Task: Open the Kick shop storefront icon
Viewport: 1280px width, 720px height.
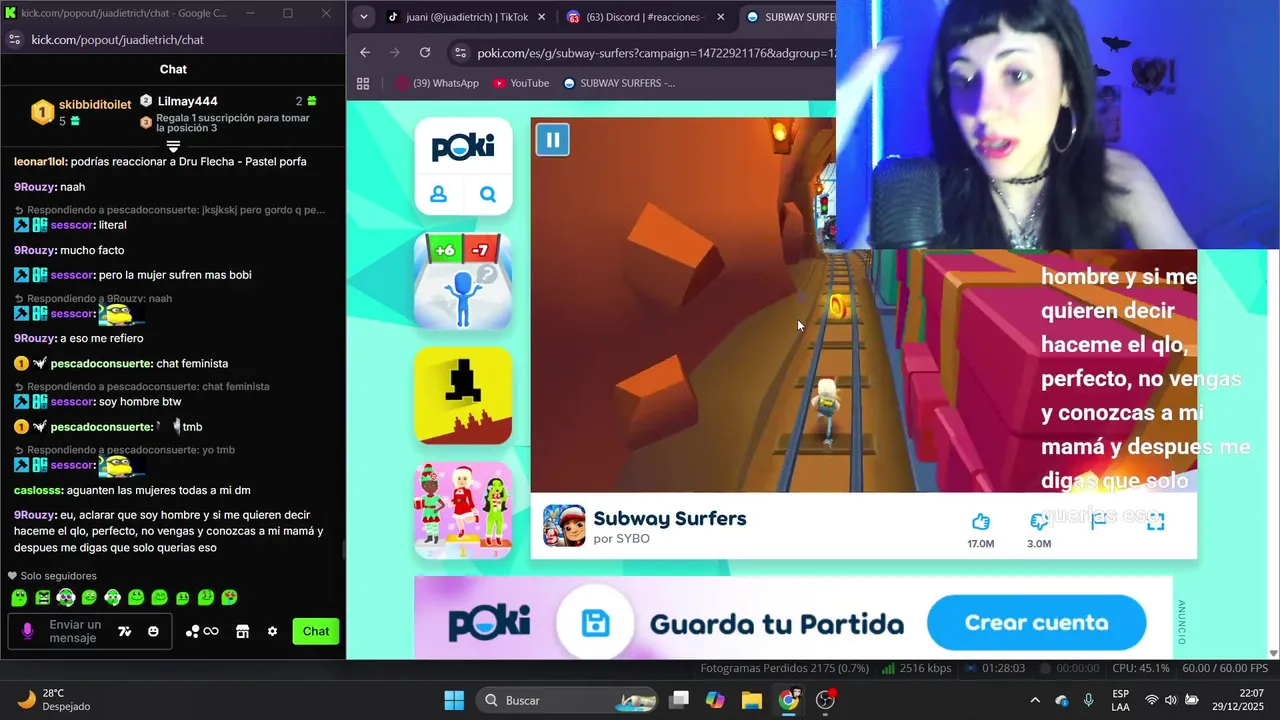Action: click(242, 631)
